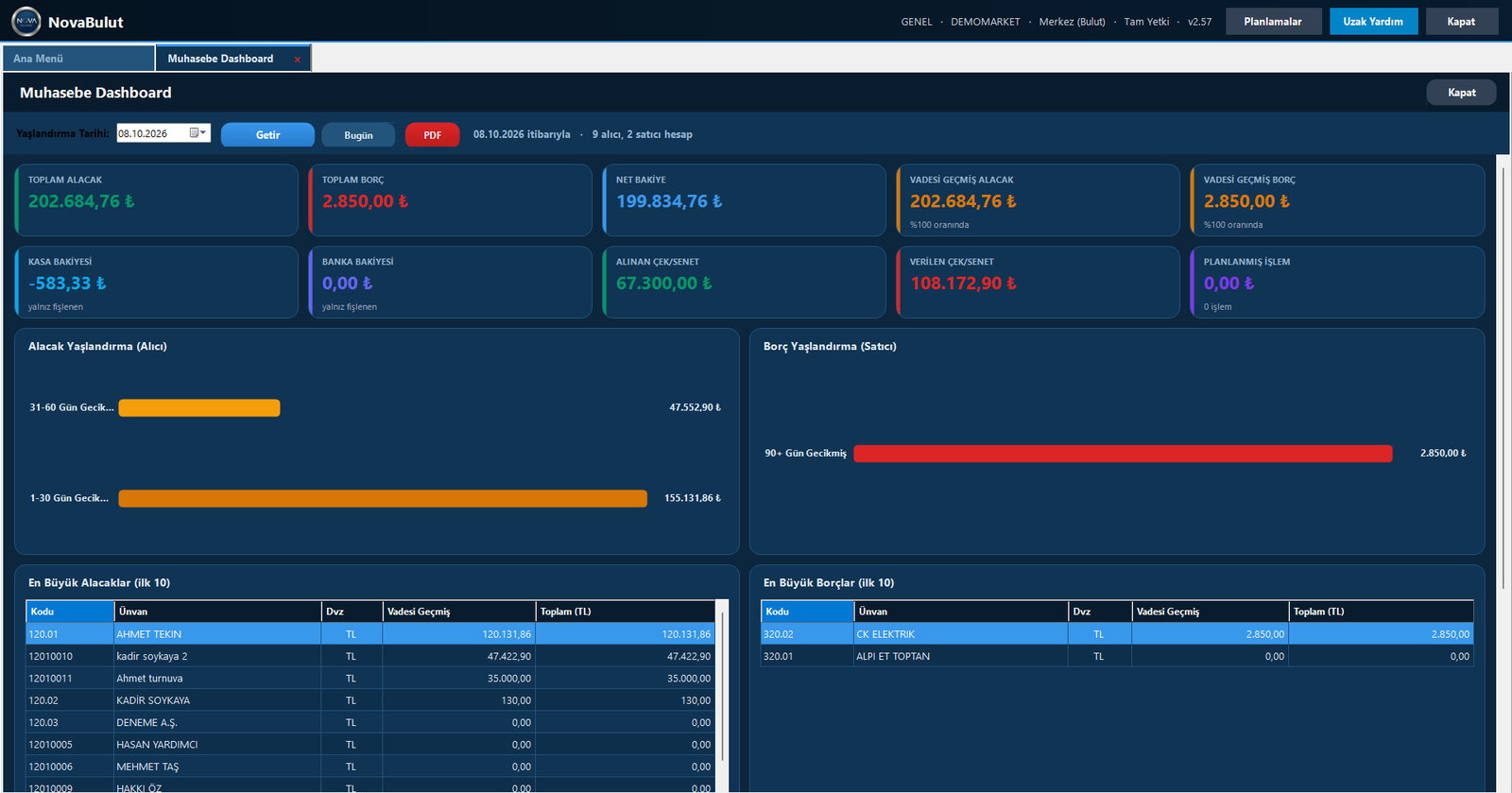
Task: Click the VERİLEN ÇEK/SENET card
Action: click(x=1039, y=283)
